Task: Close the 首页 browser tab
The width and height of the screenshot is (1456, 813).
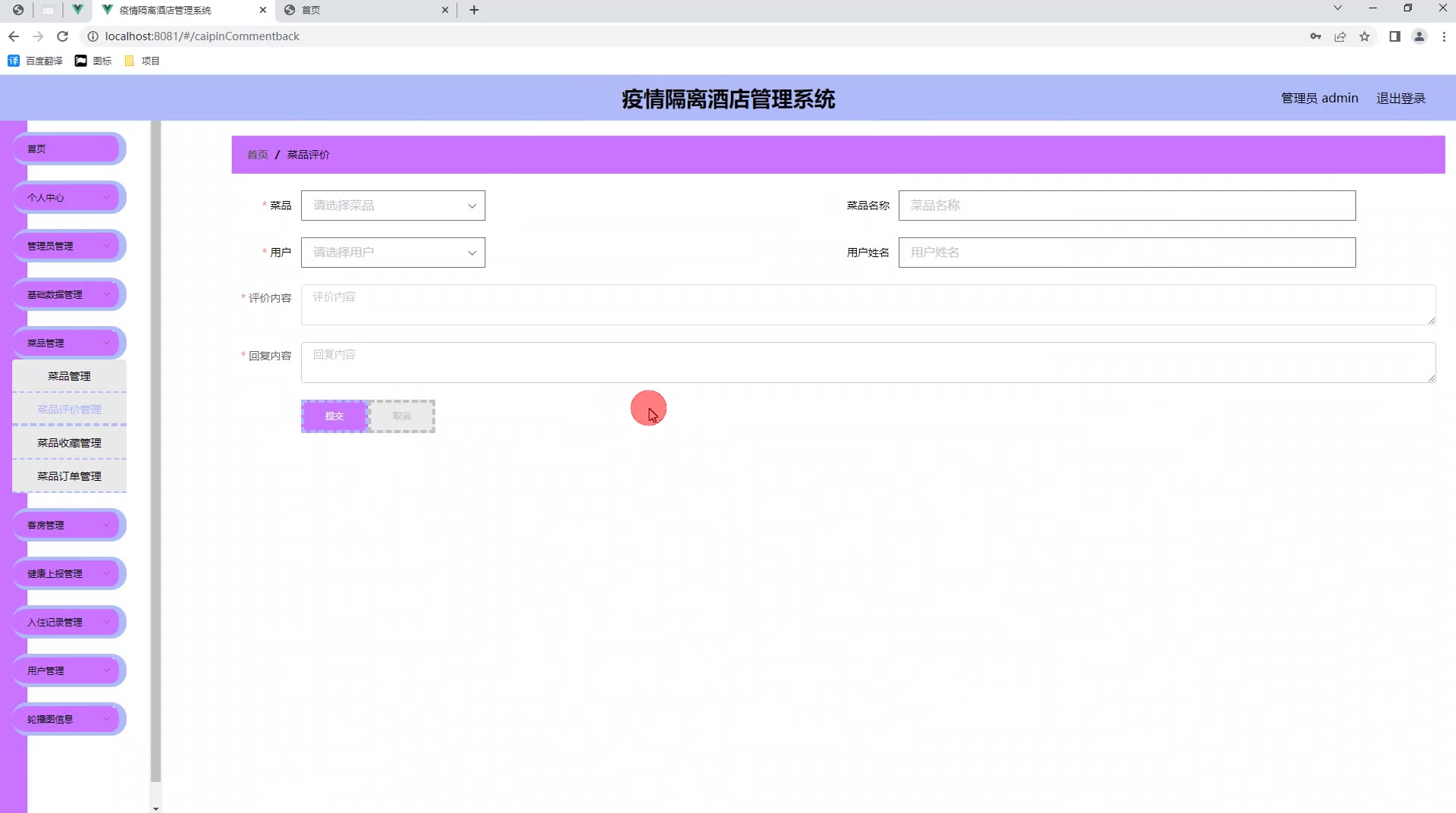Action: tap(445, 10)
